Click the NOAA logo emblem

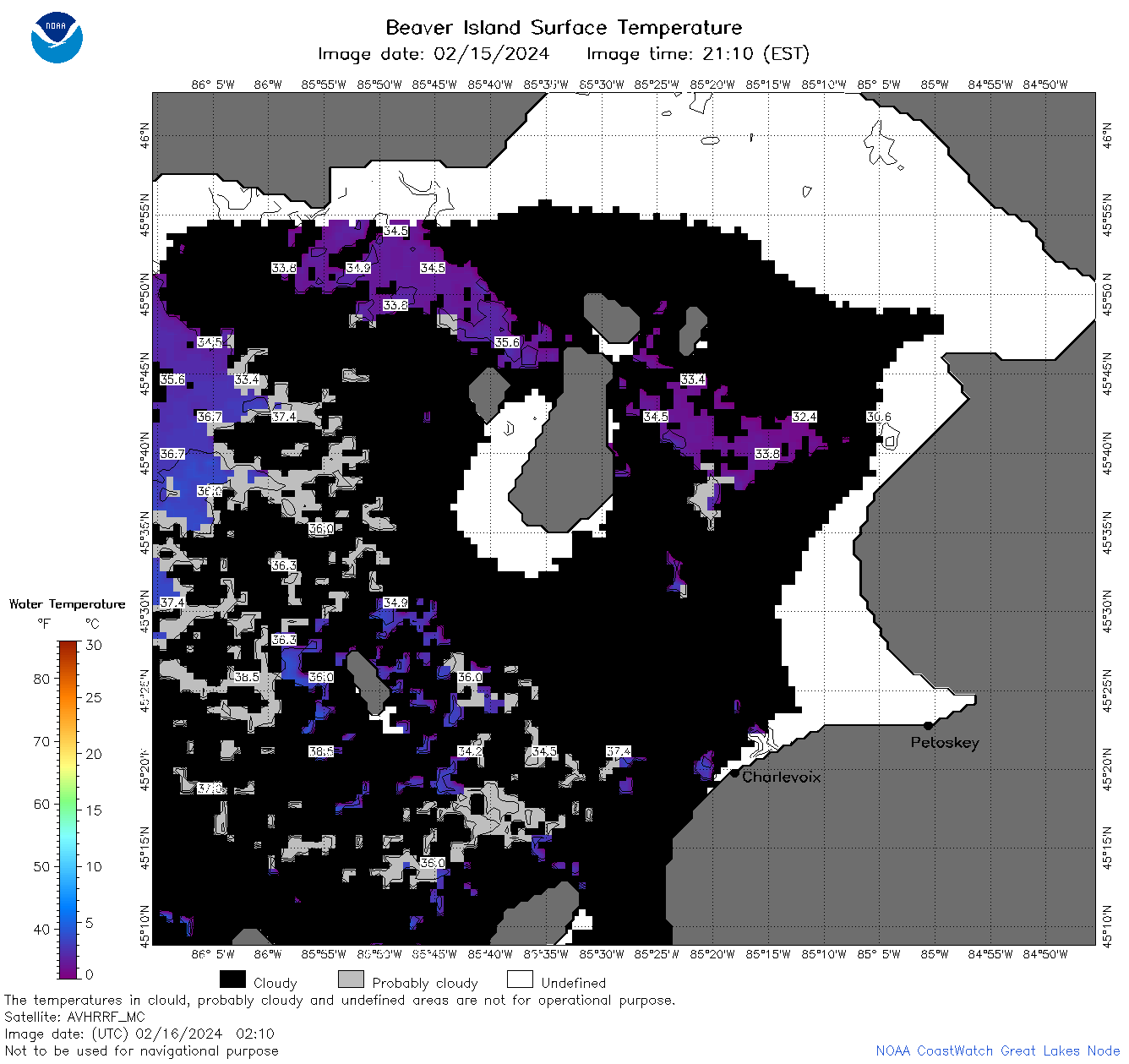57,38
